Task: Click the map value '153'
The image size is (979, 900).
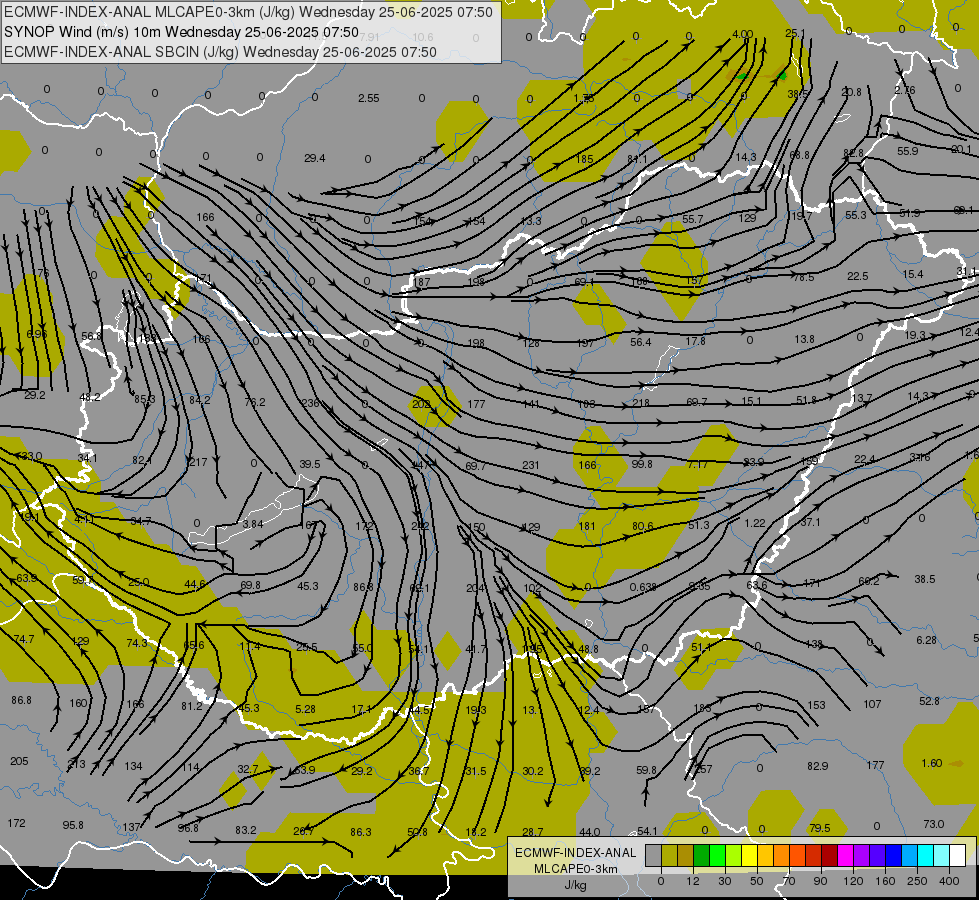Action: click(x=816, y=705)
